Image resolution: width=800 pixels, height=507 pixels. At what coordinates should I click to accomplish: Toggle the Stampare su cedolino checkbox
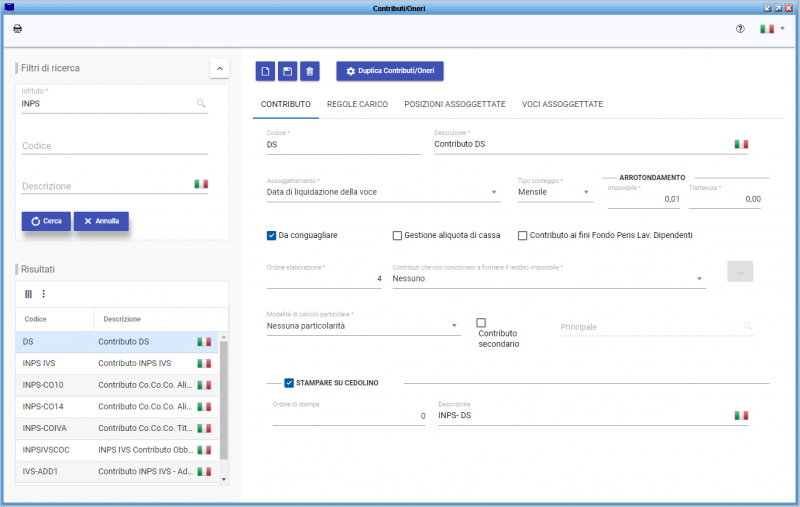coord(289,382)
